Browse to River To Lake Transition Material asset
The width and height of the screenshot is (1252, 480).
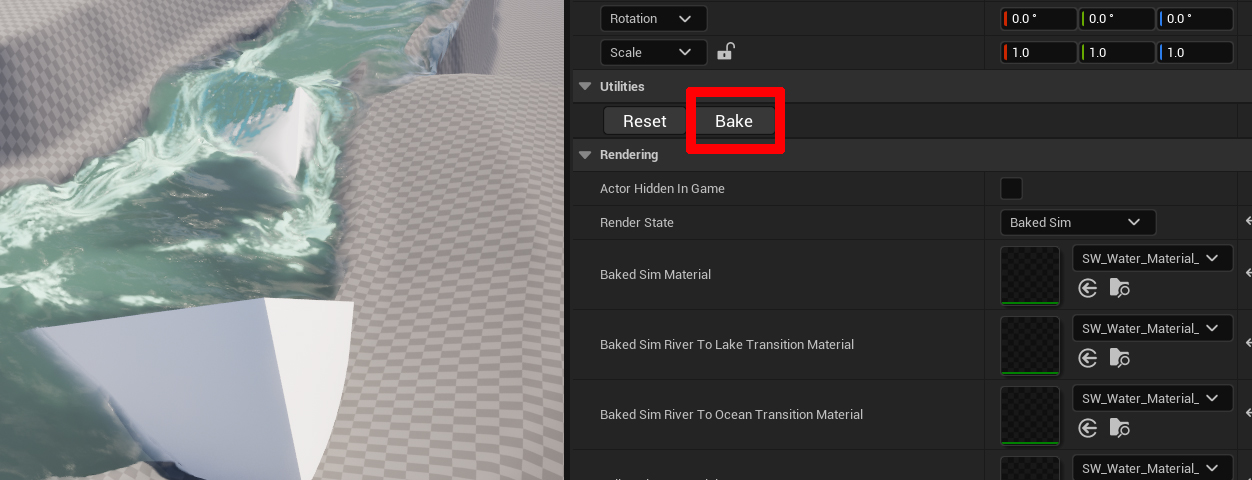pos(1119,358)
